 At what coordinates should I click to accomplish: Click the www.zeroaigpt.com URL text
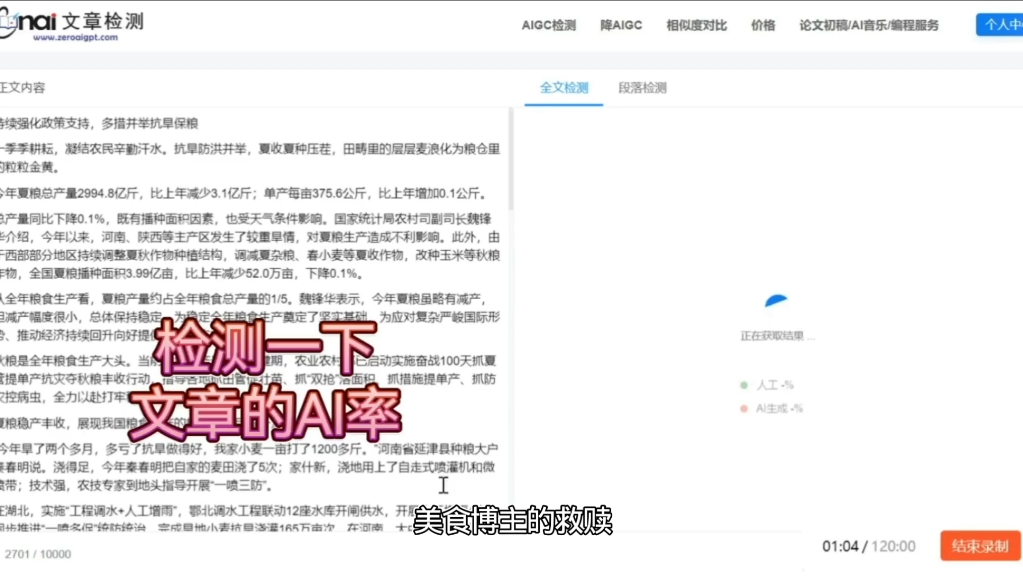[76, 38]
